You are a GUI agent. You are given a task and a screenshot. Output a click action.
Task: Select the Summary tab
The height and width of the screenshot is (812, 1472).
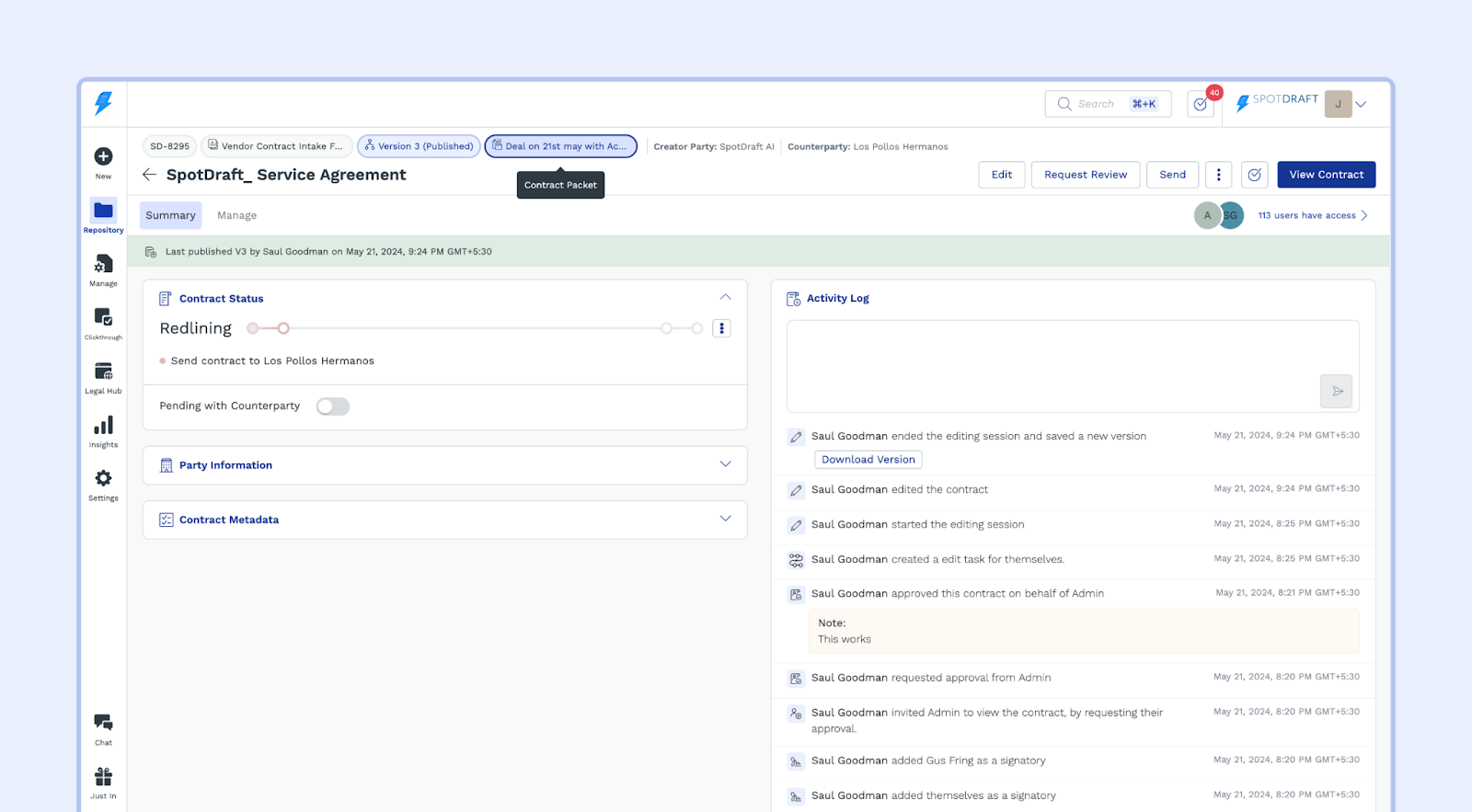point(170,215)
